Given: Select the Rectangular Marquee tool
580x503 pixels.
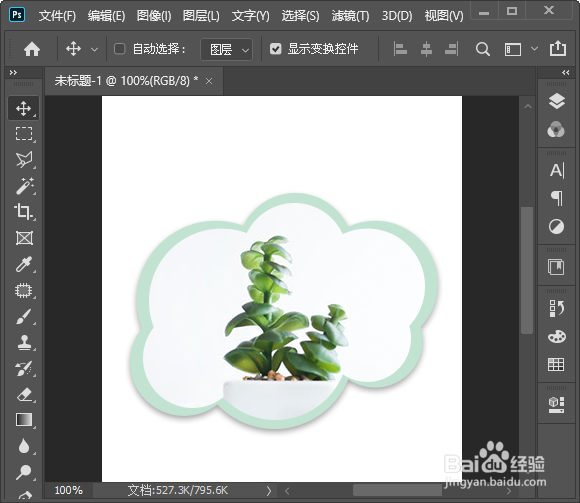Looking at the screenshot, I should 24,134.
